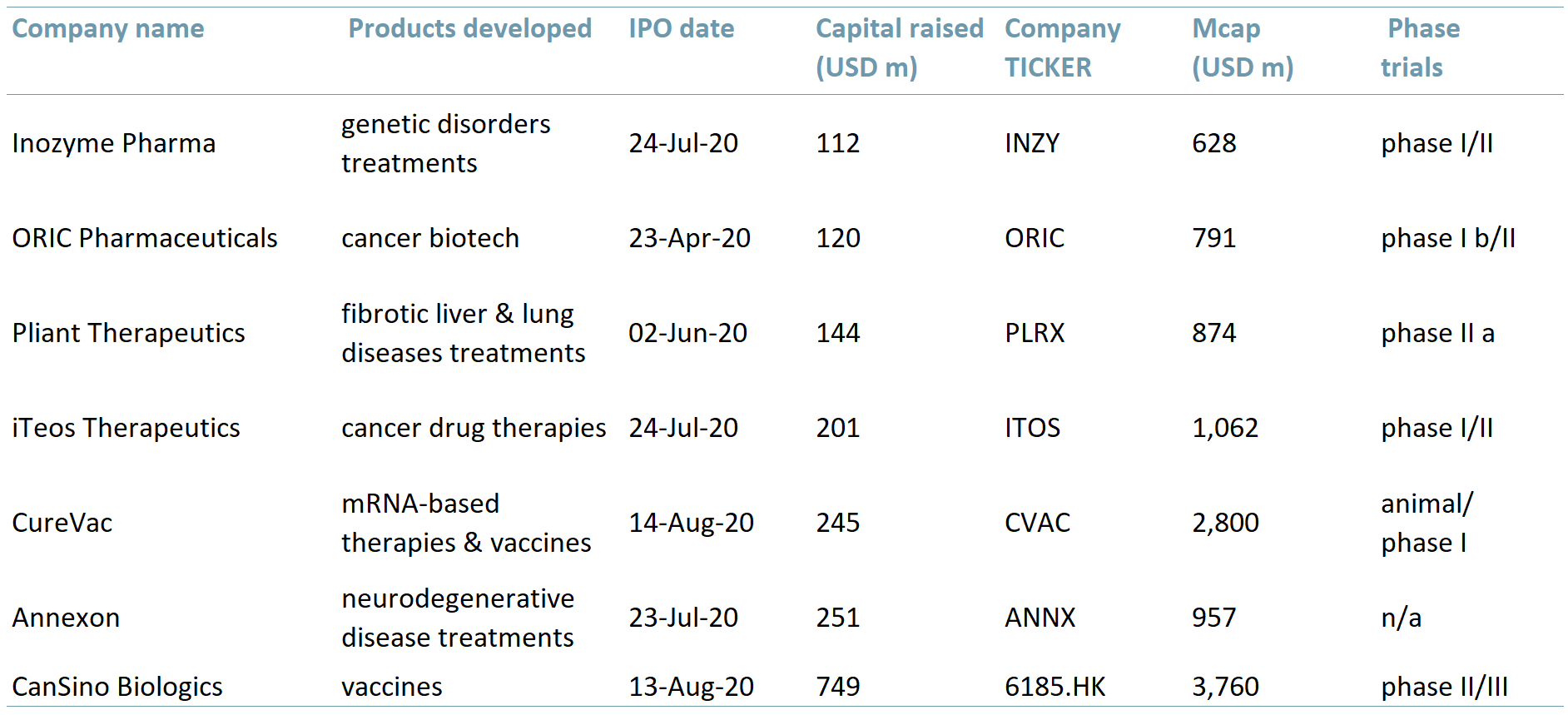Select the Mcap (USD m) header
Viewport: 1568px width, 715px height.
coord(1243,48)
